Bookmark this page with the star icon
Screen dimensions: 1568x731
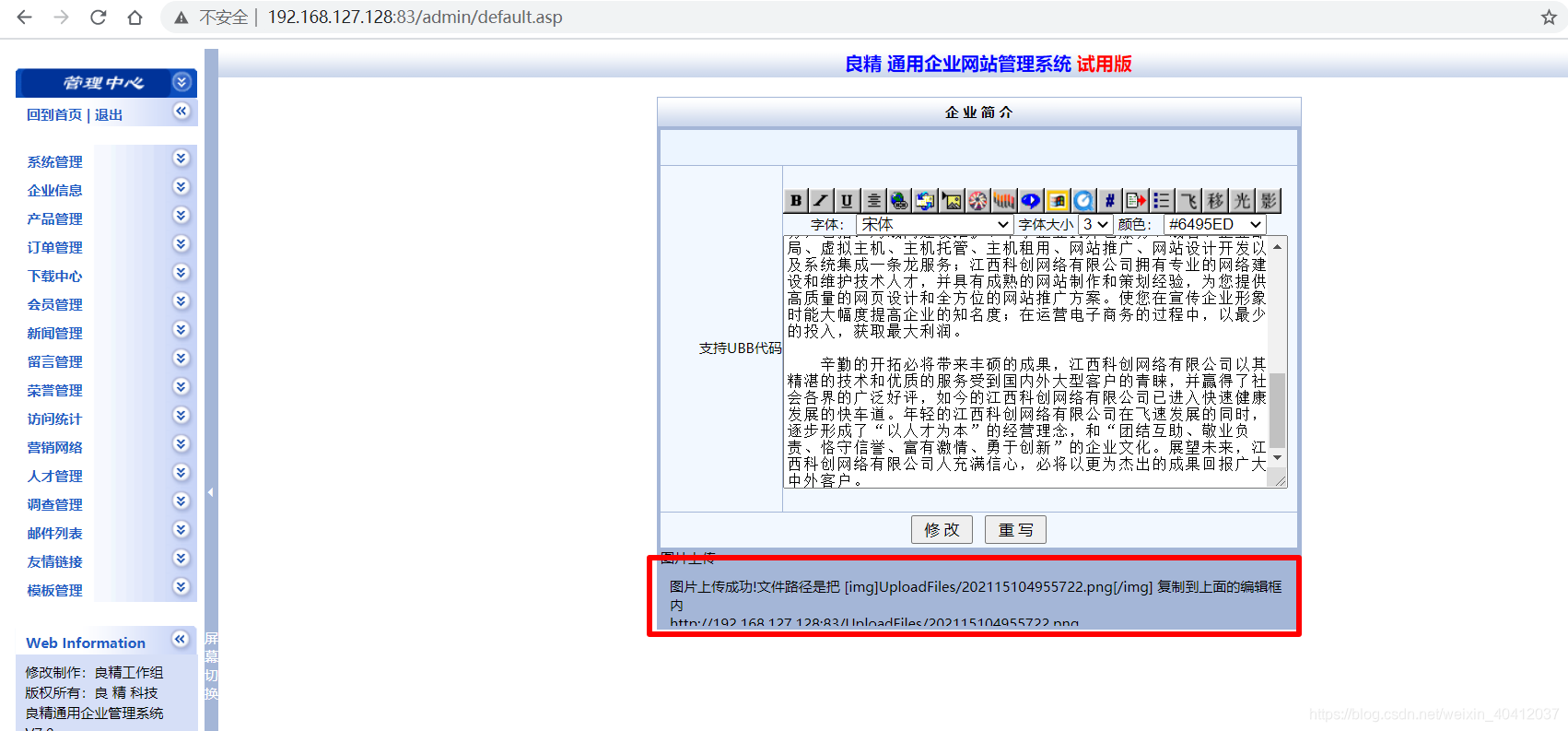(1549, 18)
